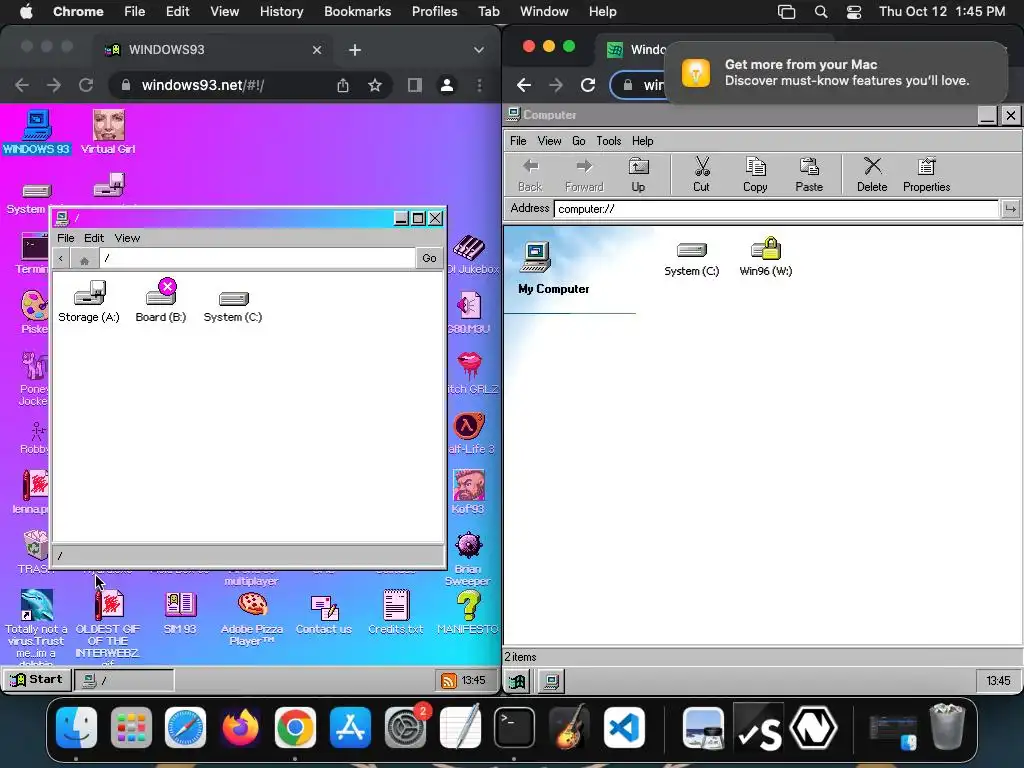1024x768 pixels.
Task: Open File menu in Computer window
Action: [x=518, y=141]
